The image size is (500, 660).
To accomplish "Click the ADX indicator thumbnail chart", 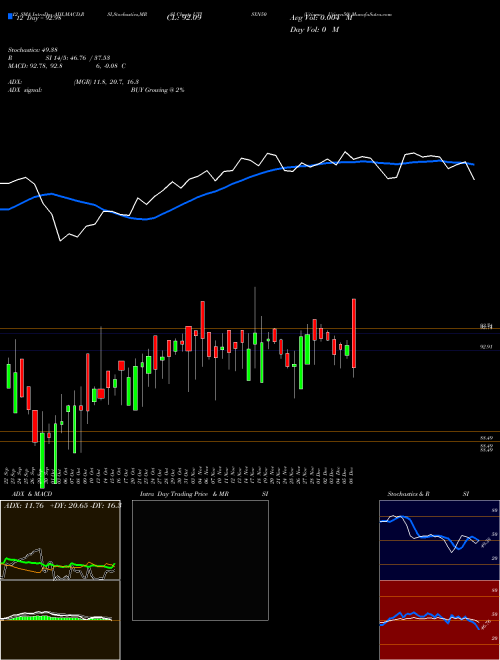I will [x=60, y=540].
